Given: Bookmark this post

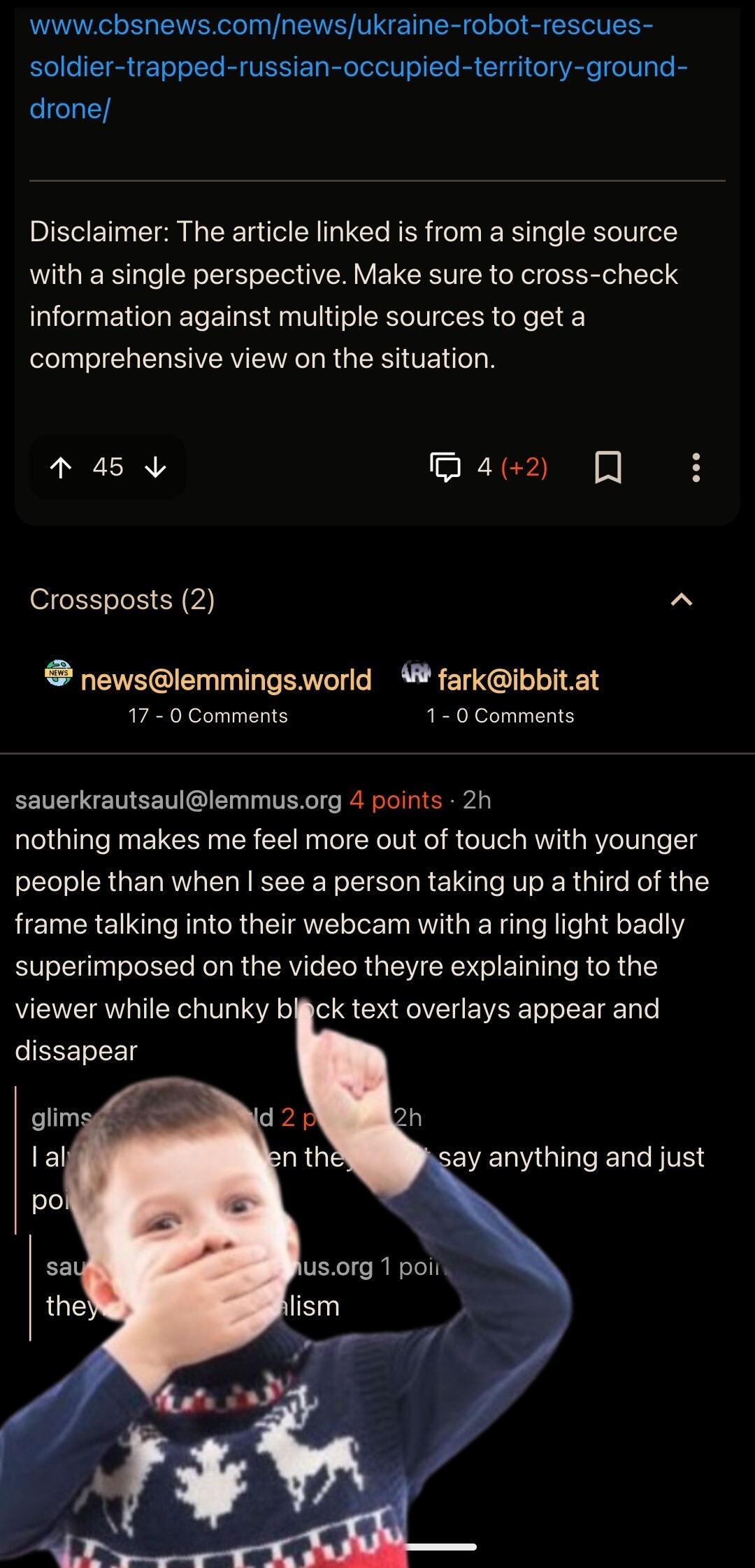Looking at the screenshot, I should click(x=607, y=467).
